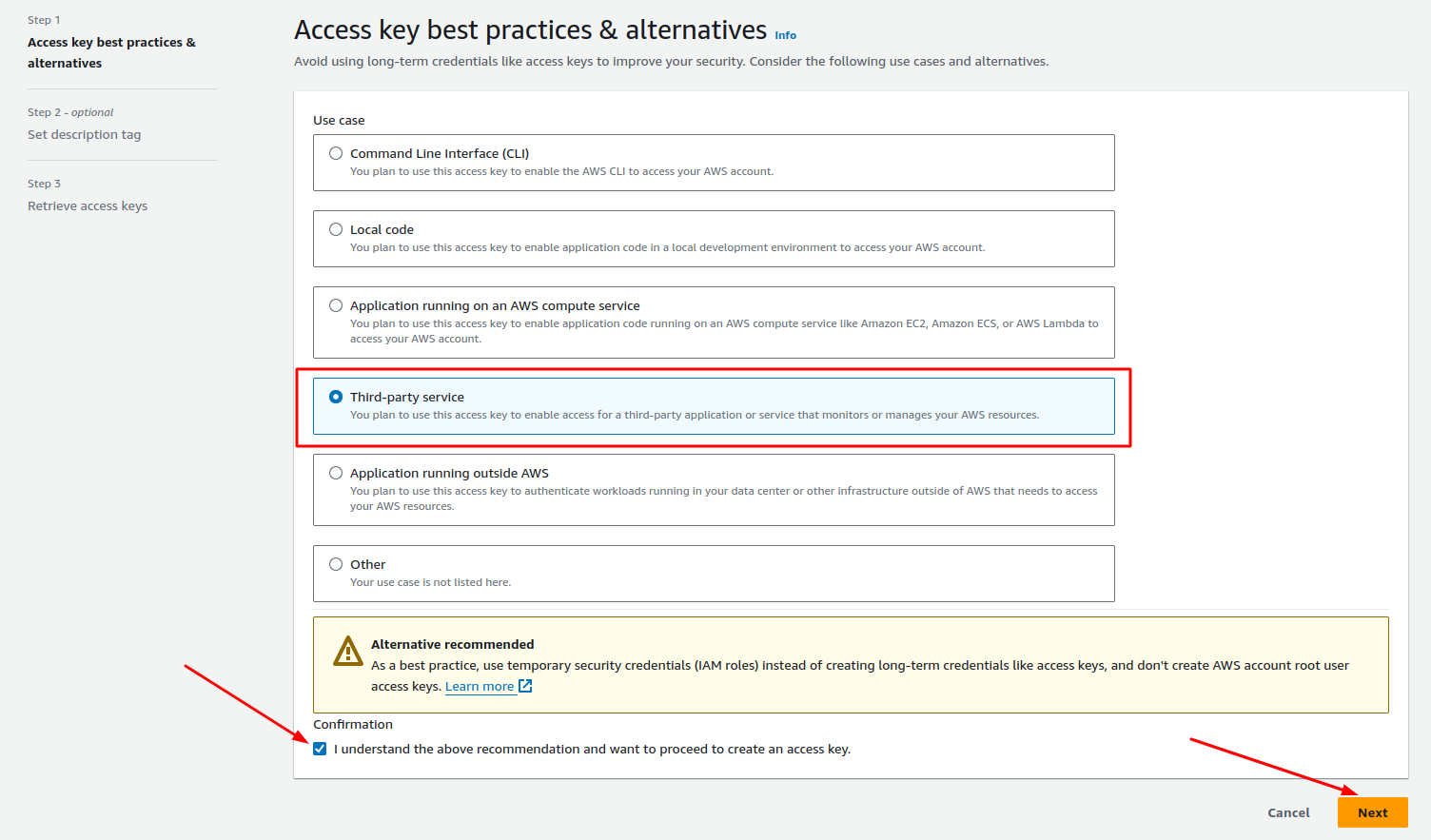Click the Use case section header

point(338,120)
